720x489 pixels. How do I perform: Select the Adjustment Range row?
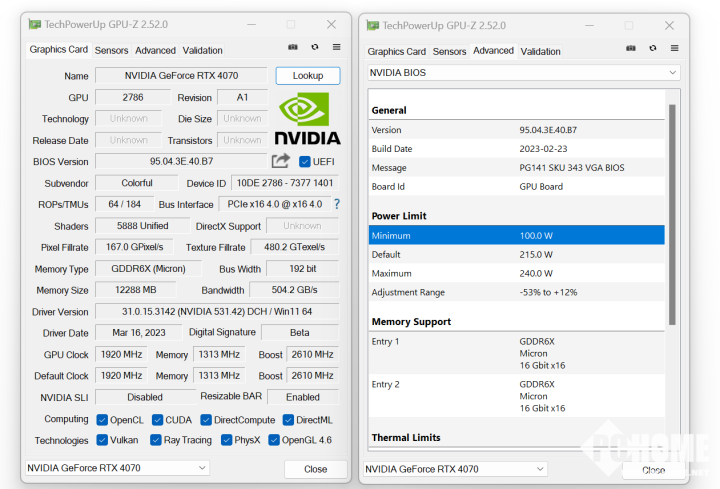(516, 292)
